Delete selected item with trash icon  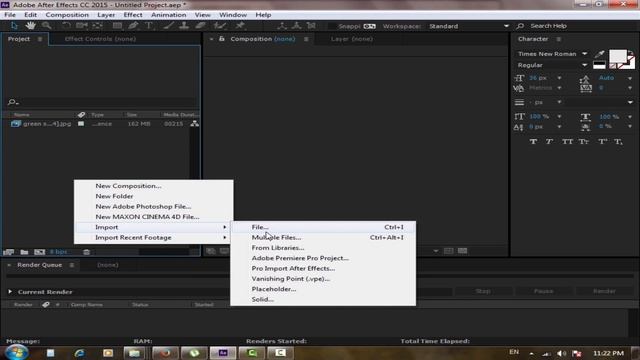87,252
